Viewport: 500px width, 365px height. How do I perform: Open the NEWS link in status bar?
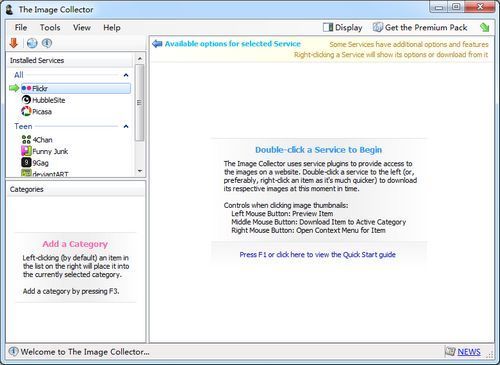(469, 352)
